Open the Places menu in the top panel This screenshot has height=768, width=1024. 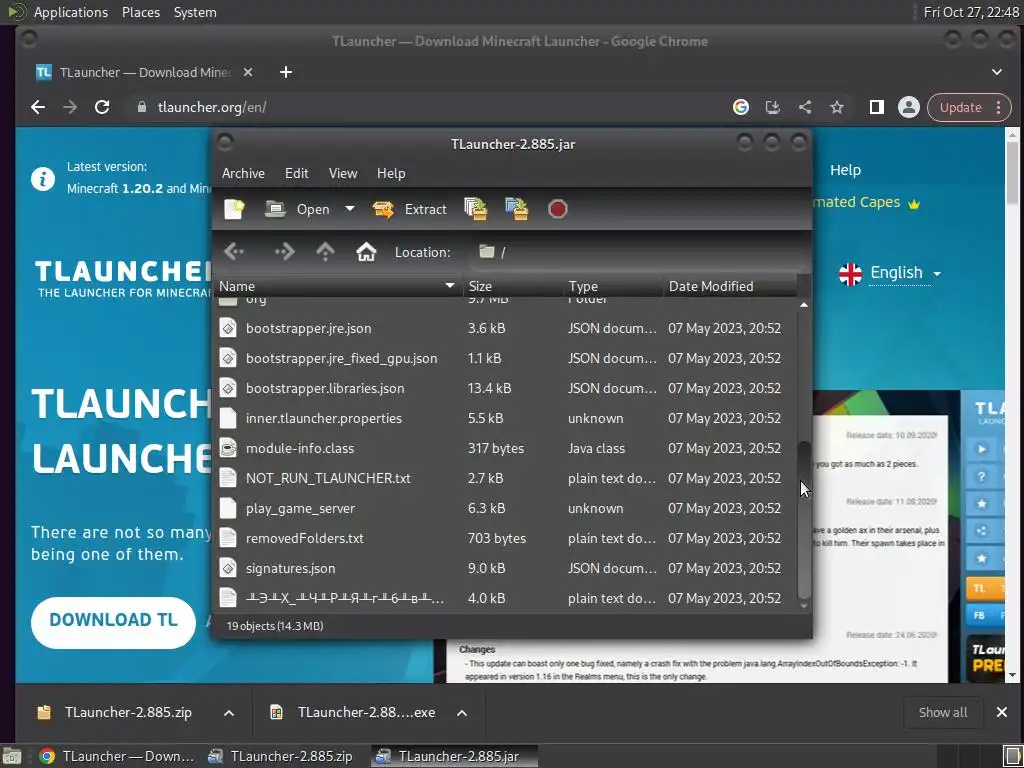click(x=140, y=12)
